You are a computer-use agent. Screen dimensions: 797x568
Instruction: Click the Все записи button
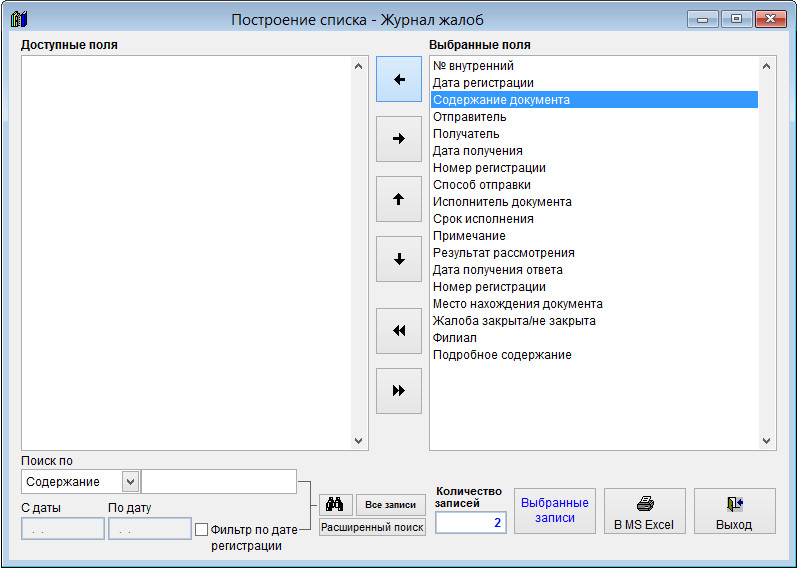[391, 504]
